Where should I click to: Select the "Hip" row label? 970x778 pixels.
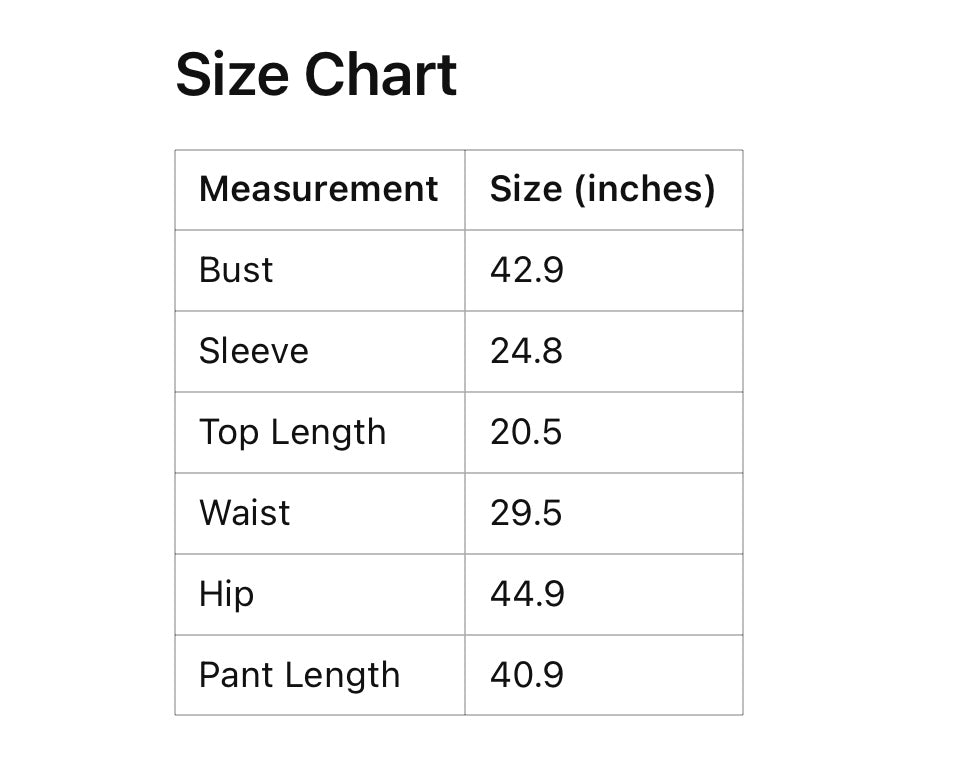tap(226, 594)
